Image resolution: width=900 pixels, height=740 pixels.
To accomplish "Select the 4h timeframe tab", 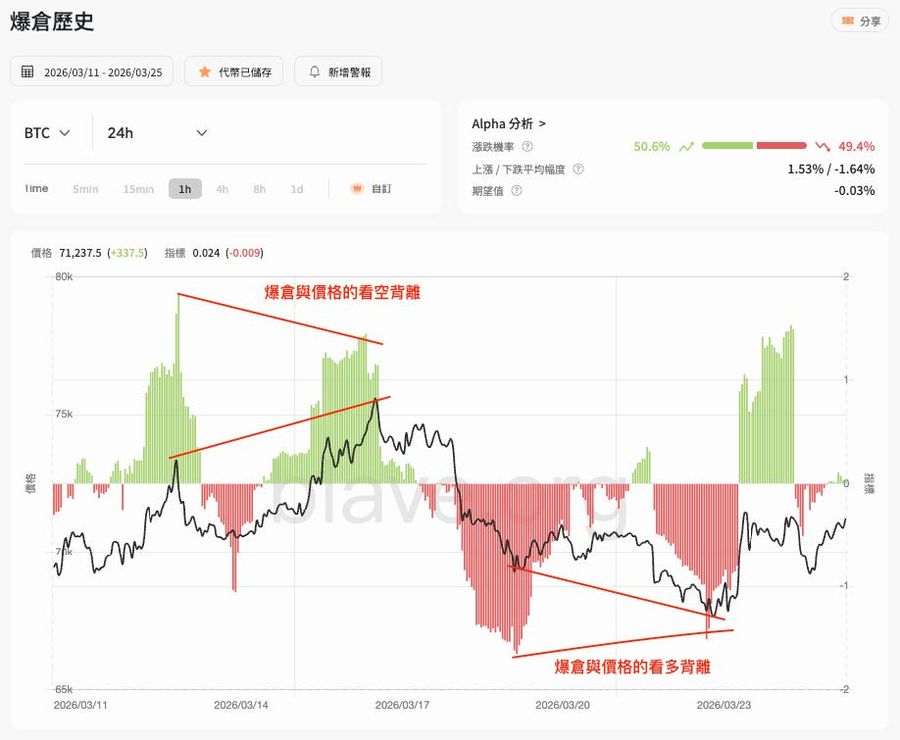I will click(x=222, y=188).
